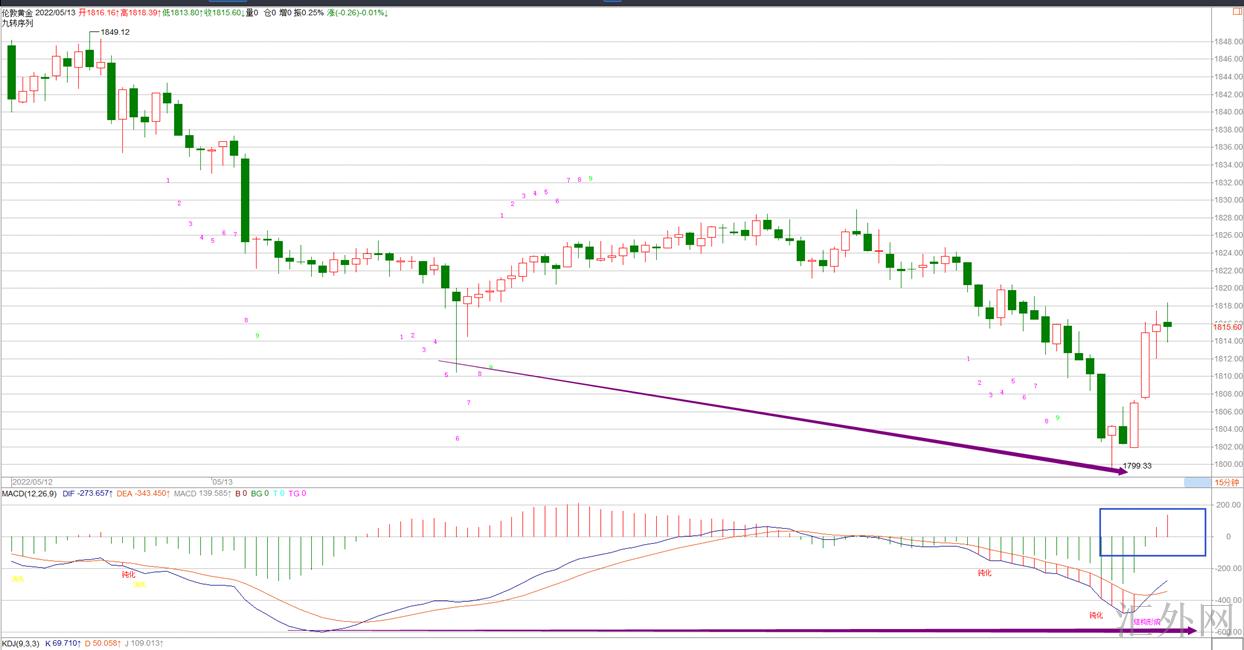Select the blue rectangle annotation in MACD panel
The image size is (1244, 650).
point(1152,510)
